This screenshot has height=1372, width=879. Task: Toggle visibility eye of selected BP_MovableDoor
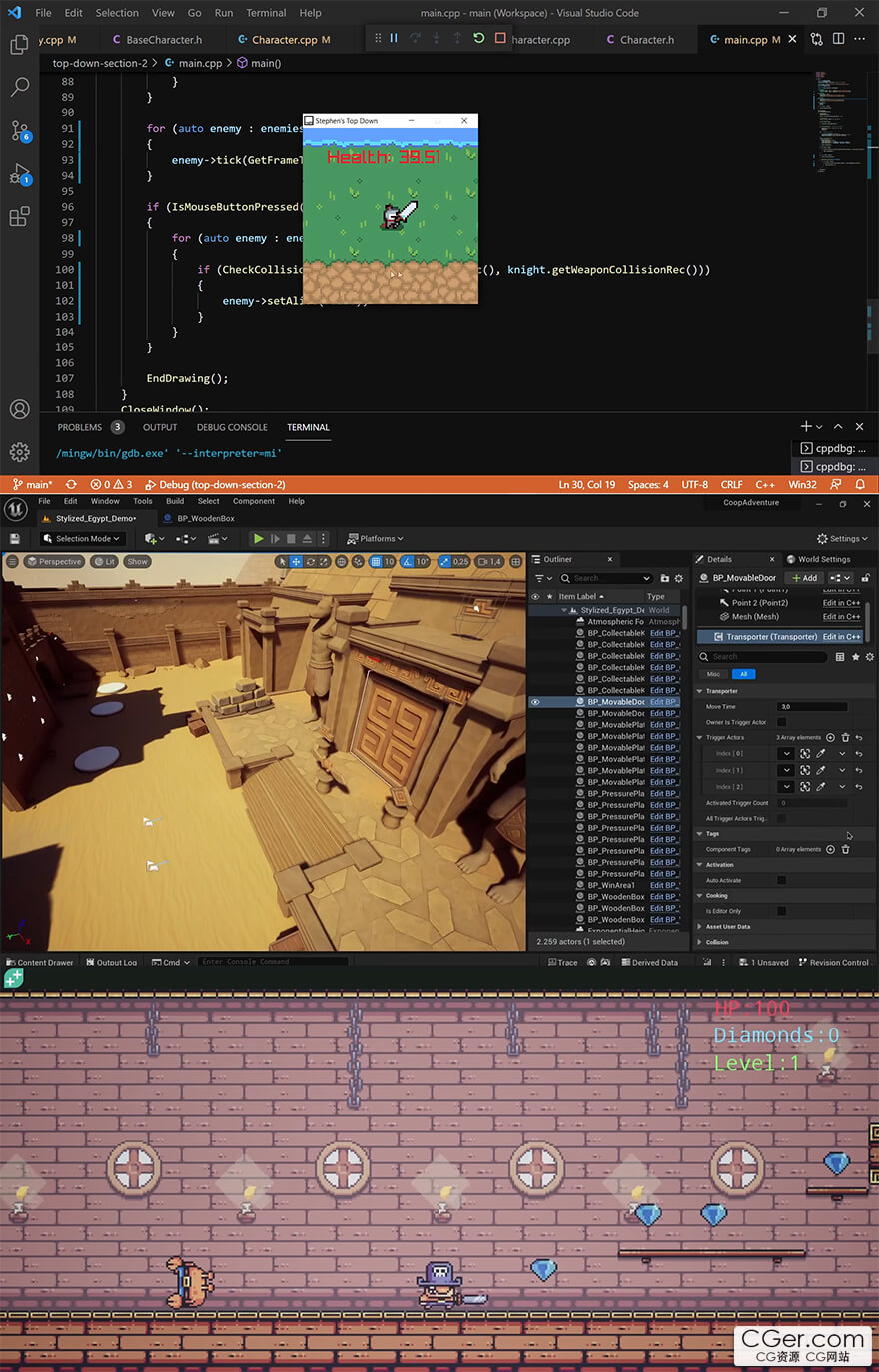point(535,702)
